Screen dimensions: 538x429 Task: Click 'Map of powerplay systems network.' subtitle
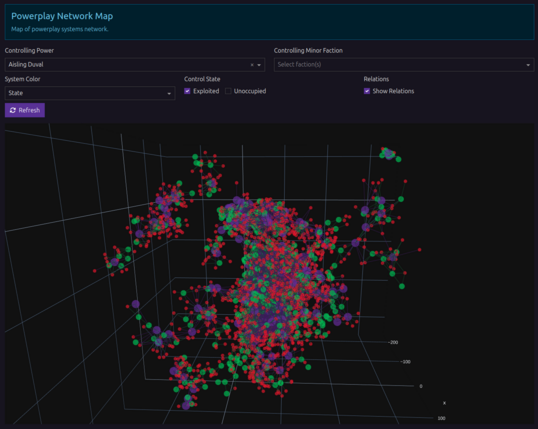click(60, 29)
